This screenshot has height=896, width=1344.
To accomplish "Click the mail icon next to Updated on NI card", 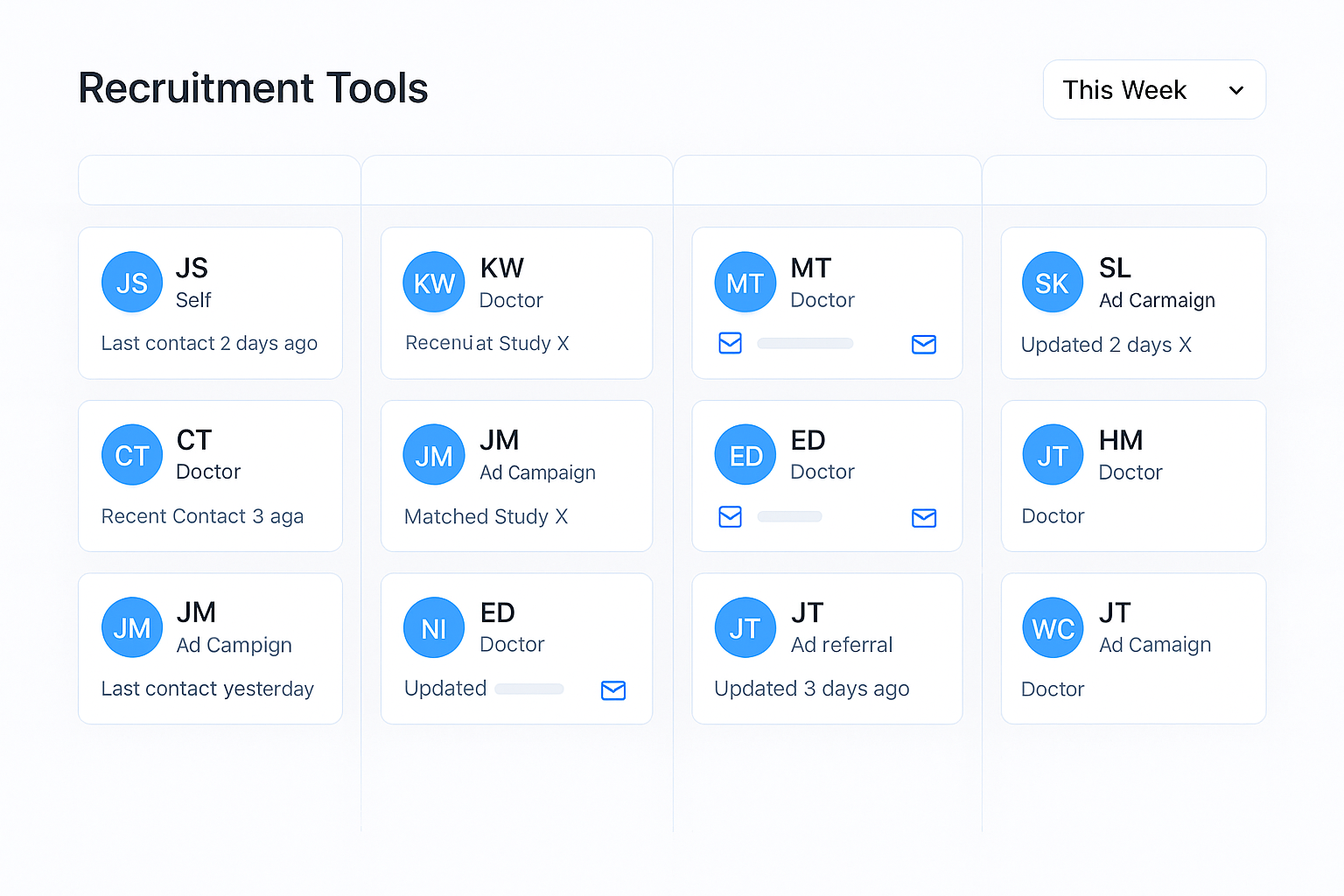I will click(x=613, y=690).
